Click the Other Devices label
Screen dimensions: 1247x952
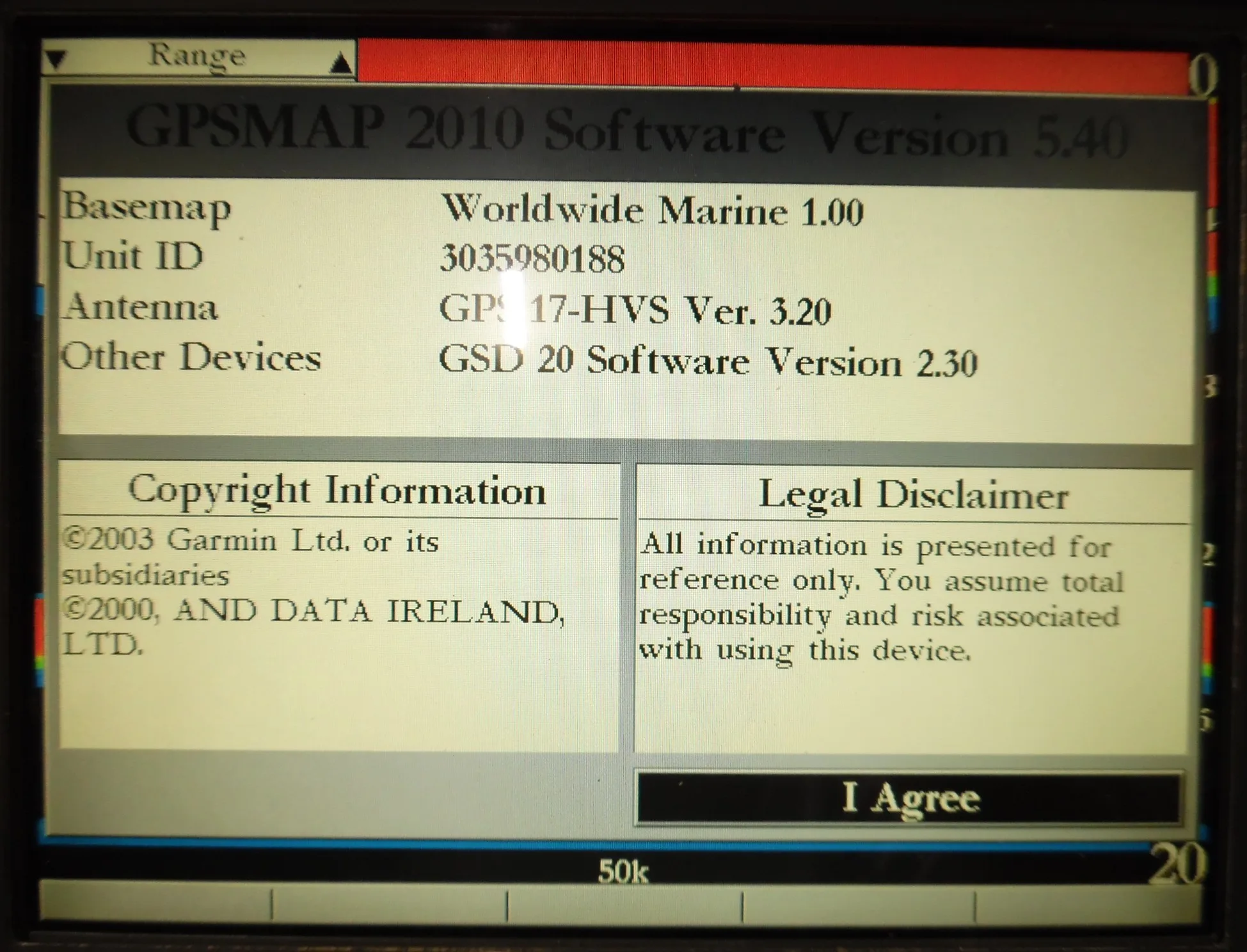[191, 357]
